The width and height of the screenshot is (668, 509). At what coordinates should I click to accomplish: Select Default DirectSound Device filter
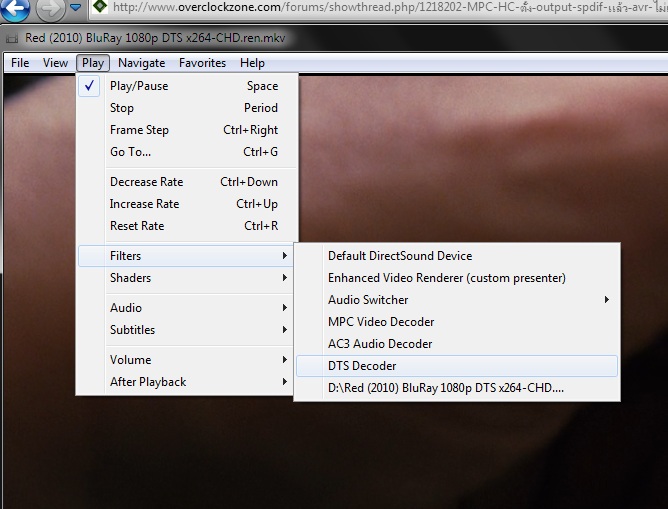tap(457, 256)
